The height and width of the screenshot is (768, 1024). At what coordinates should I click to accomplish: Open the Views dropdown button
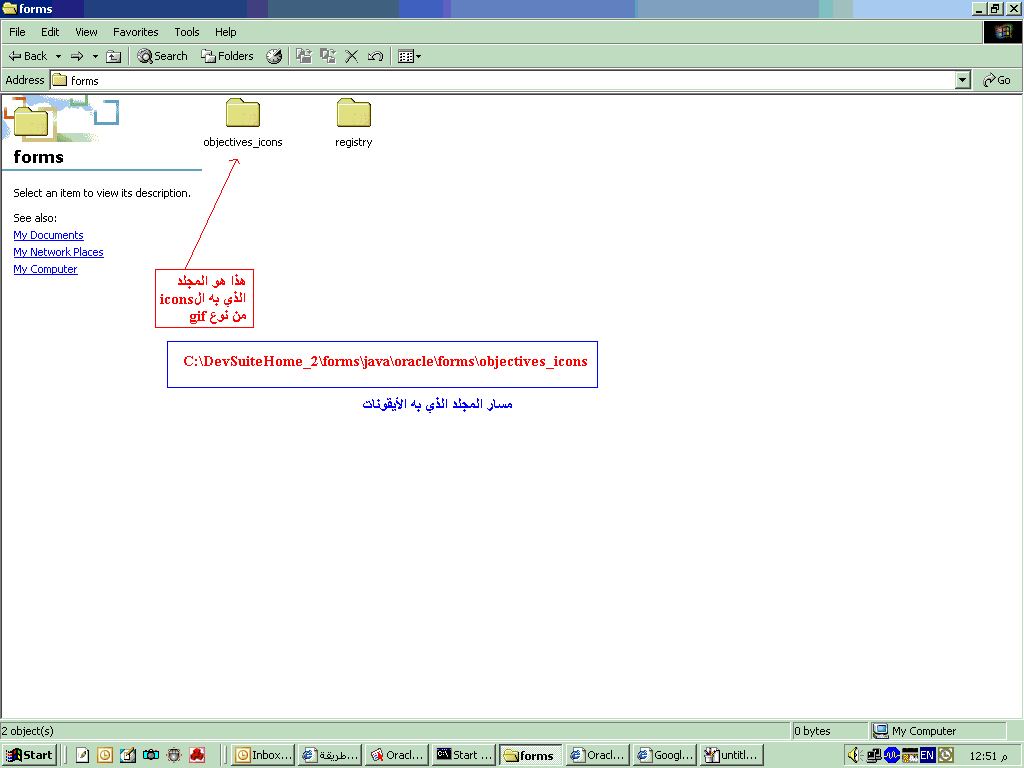(409, 56)
